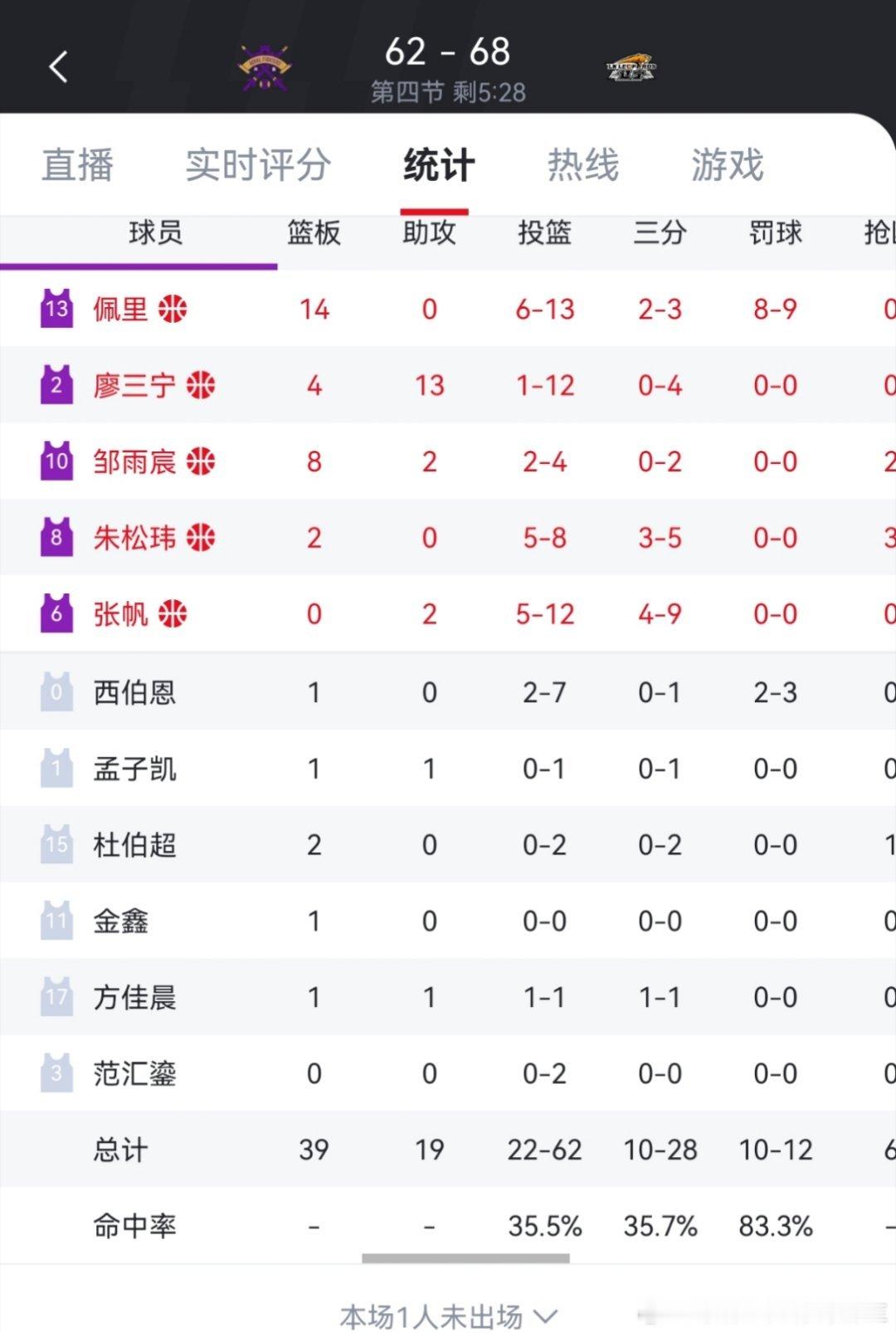Select player row 孟子凯
Screen dimensions: 896x1333
click(x=131, y=766)
